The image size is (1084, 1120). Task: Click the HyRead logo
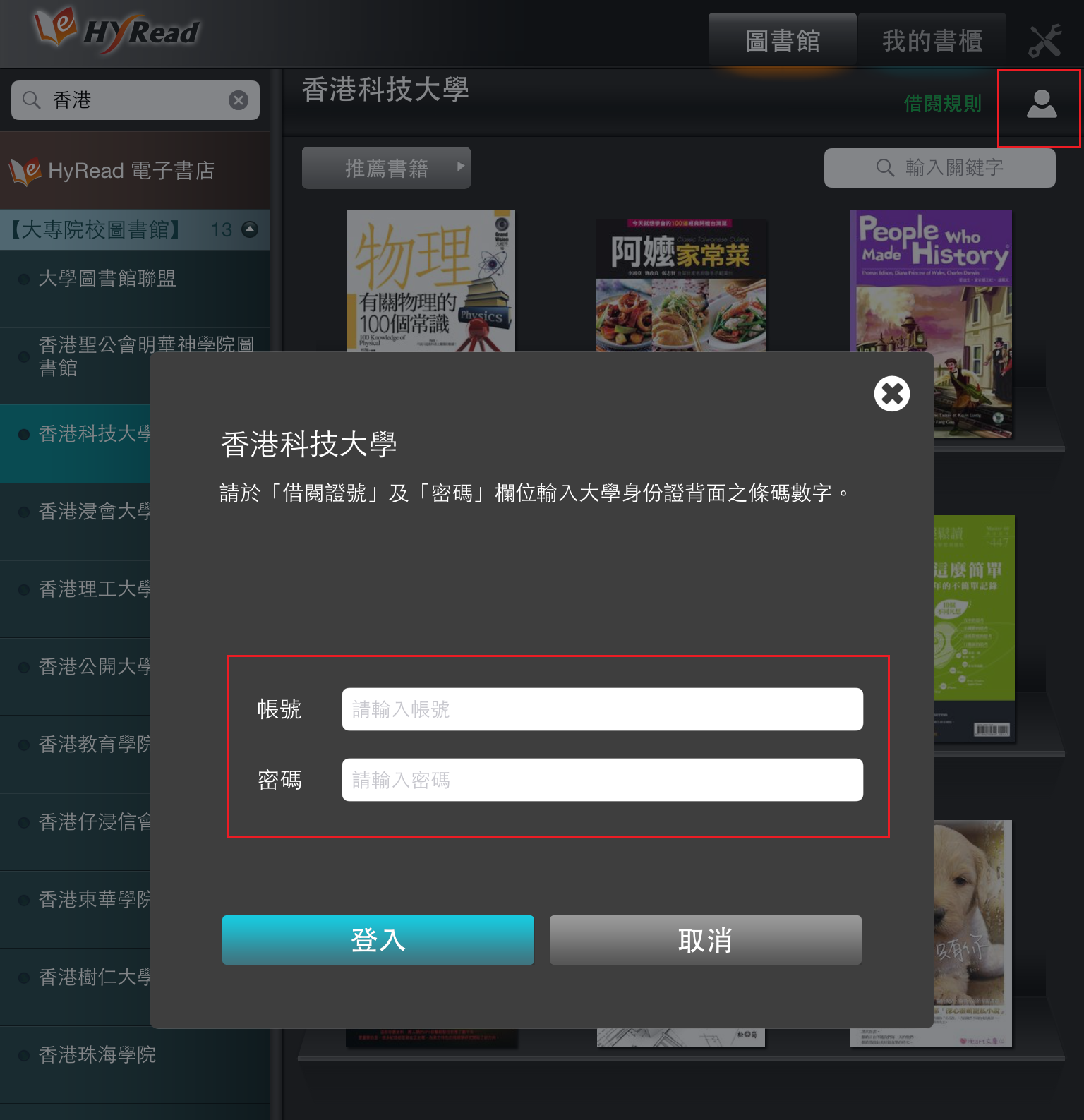(x=117, y=31)
